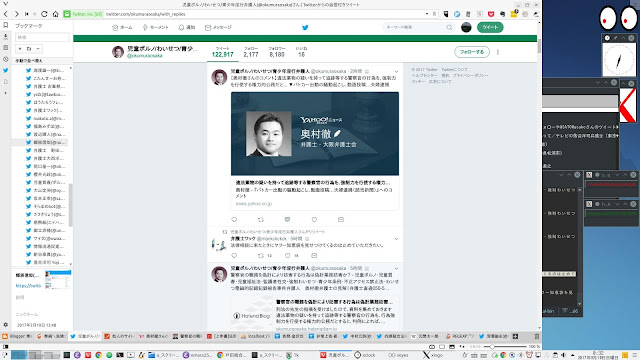Screen dimensions: 640x360
Task: Go back with the browser back arrow
Action: coord(6,14)
